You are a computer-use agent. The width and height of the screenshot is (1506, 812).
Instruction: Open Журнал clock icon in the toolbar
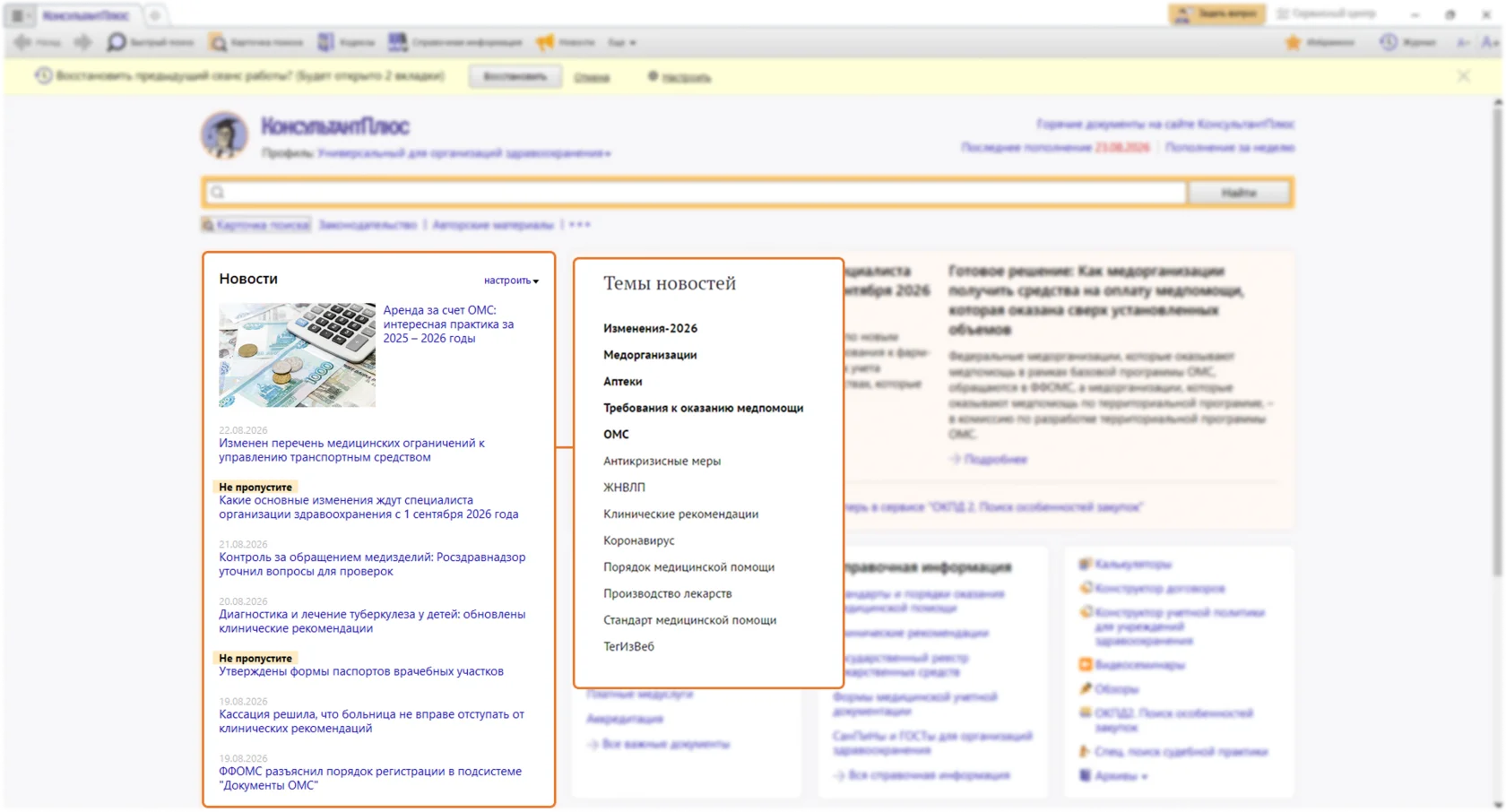point(1407,42)
